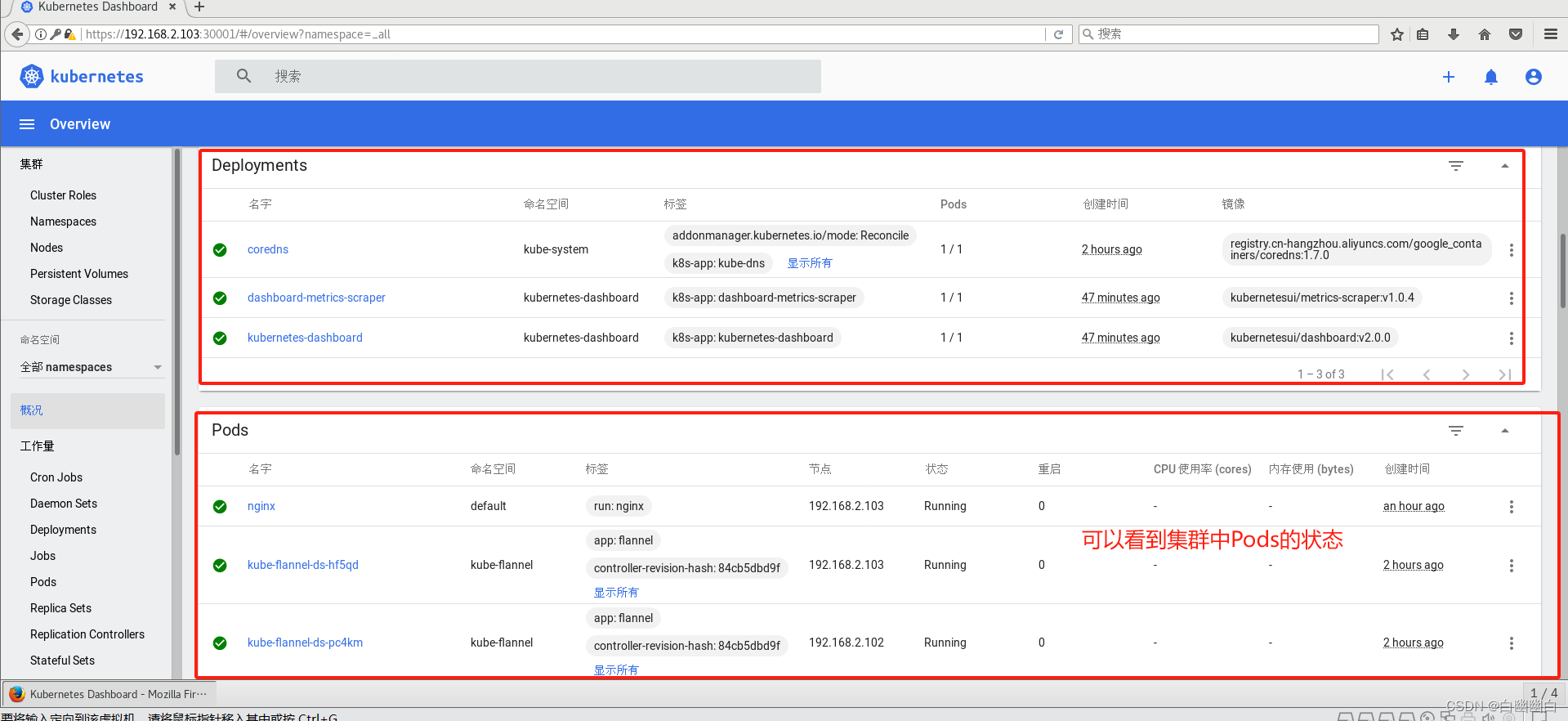Select 概况 overview in the sidebar
This screenshot has height=721, width=1568.
[x=87, y=410]
